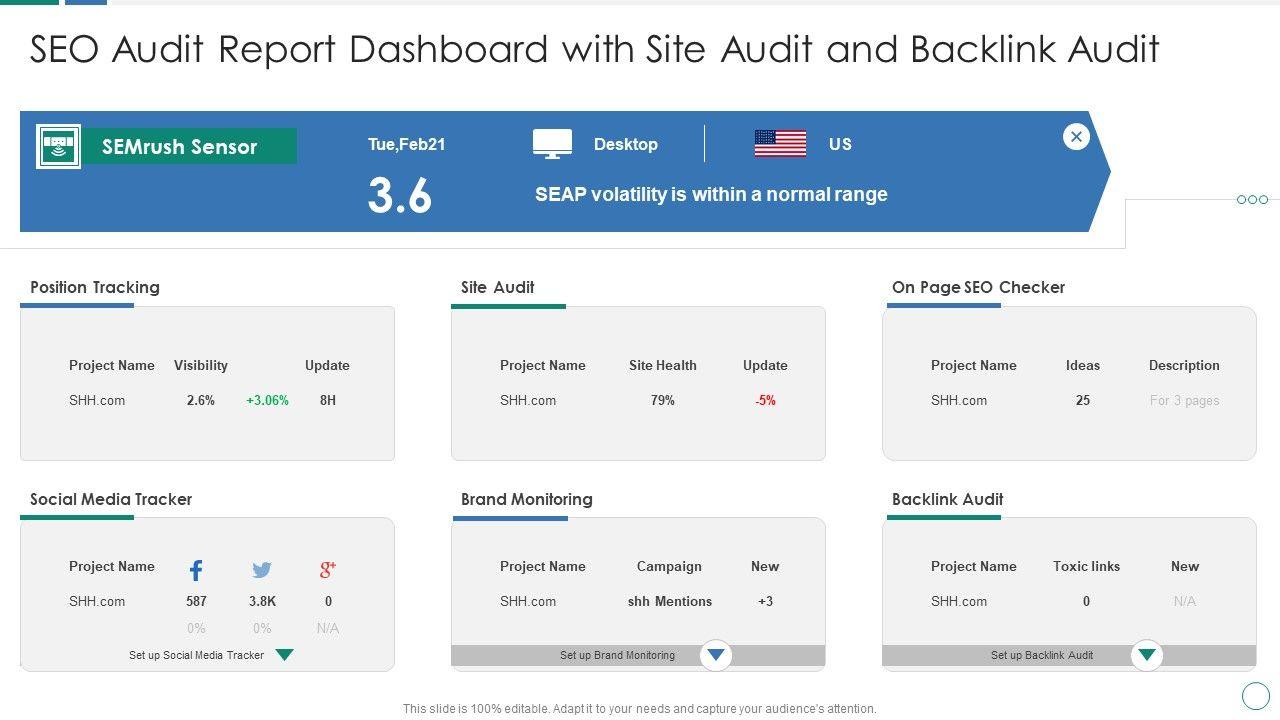Image resolution: width=1280 pixels, height=720 pixels.
Task: Click the shh Mentions campaign entry
Action: point(670,601)
